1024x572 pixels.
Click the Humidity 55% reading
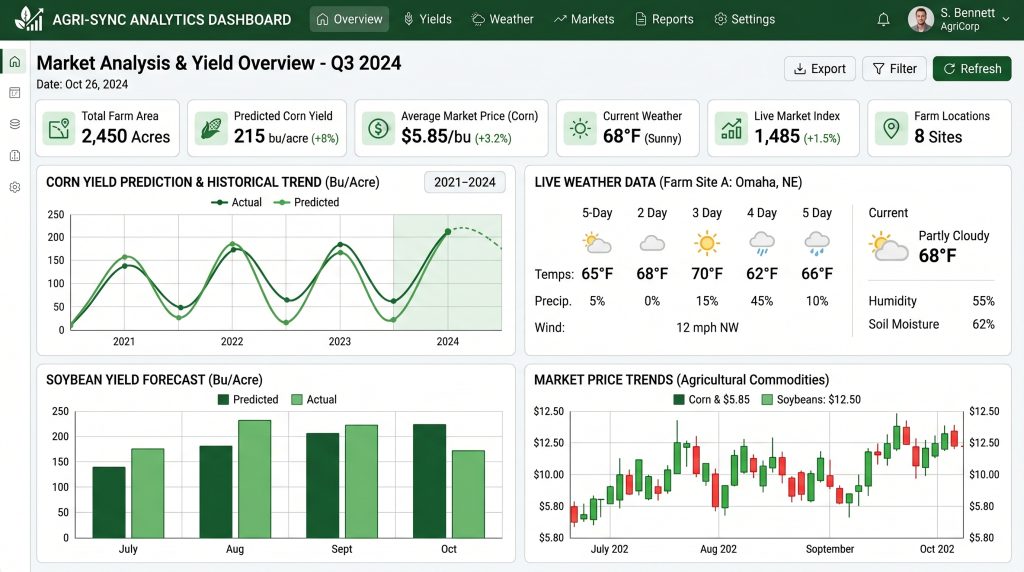click(931, 301)
